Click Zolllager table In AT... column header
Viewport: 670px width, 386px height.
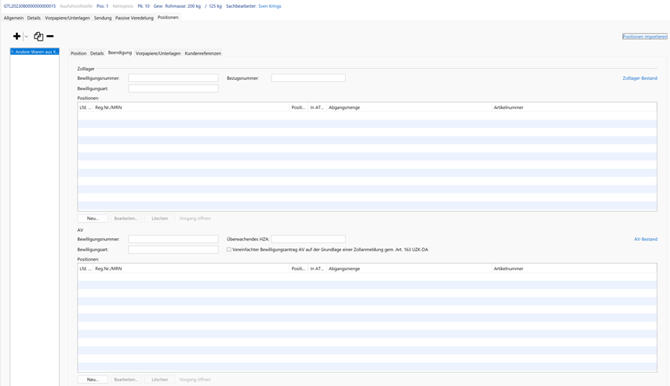[317, 108]
